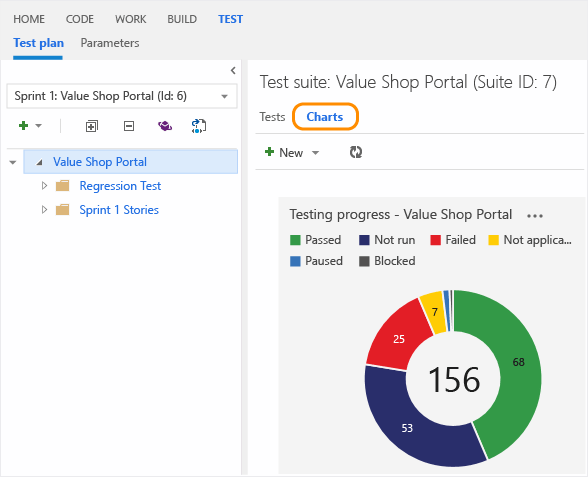Click the purple test plan settings icon
588x477 pixels.
pyautogui.click(x=165, y=126)
